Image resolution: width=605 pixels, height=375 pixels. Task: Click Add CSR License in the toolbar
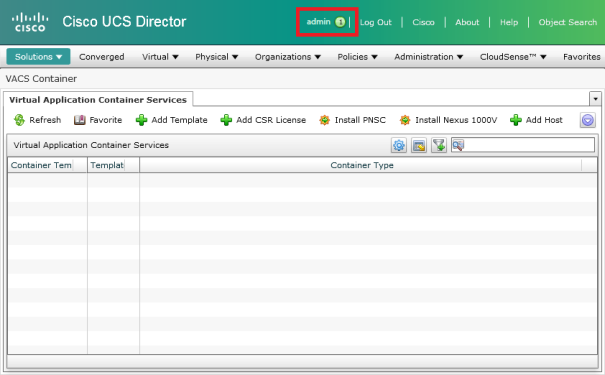pos(263,120)
